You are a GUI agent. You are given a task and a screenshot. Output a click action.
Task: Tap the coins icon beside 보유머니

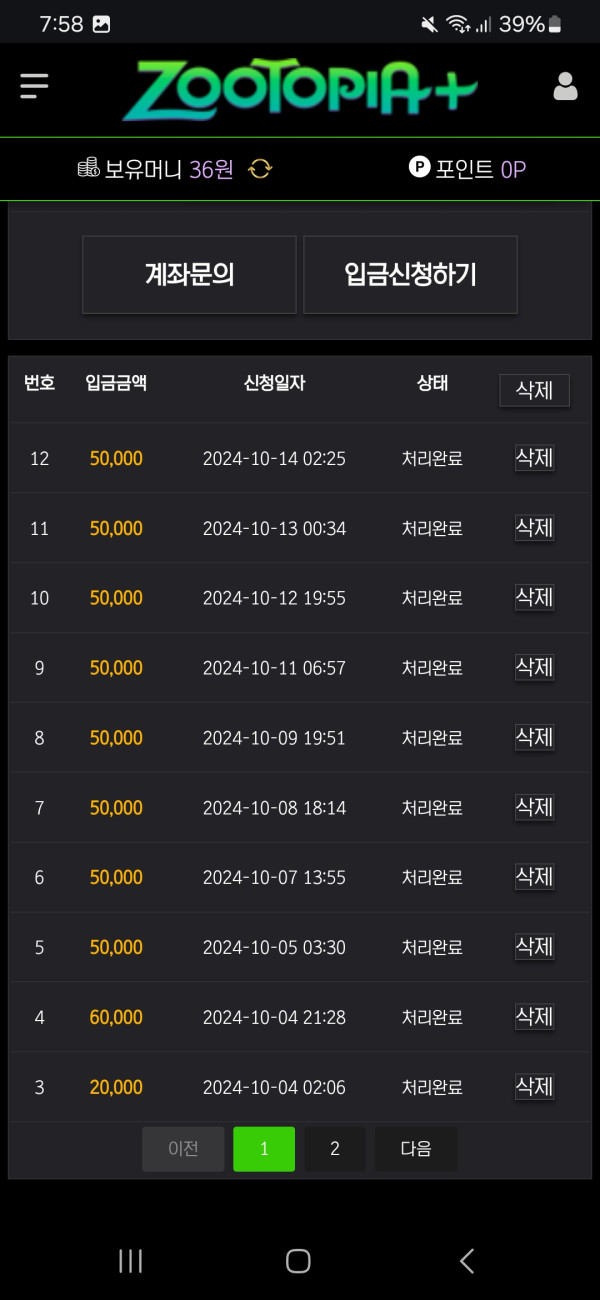click(88, 168)
